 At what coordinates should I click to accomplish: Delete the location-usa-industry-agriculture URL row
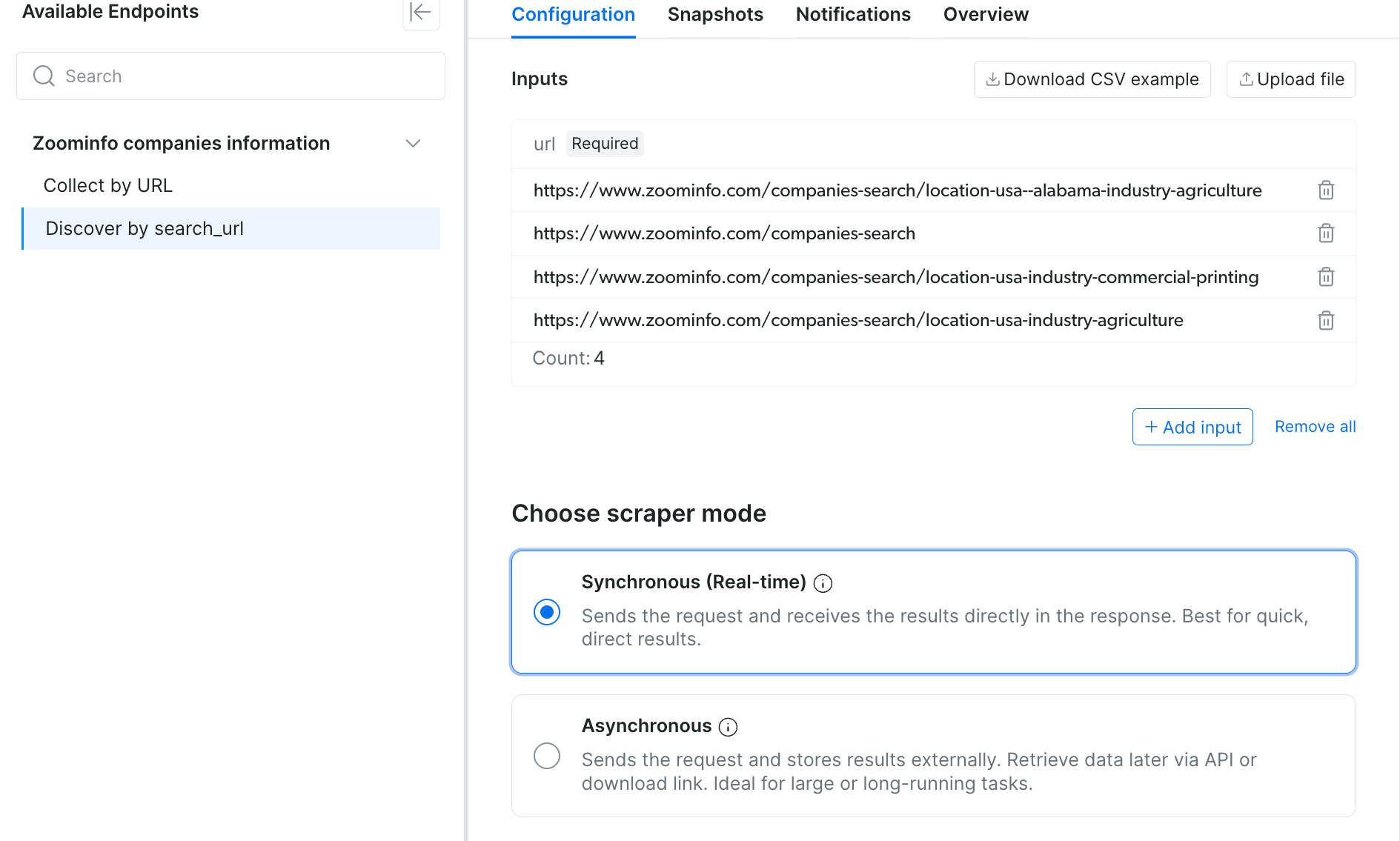tap(1326, 321)
